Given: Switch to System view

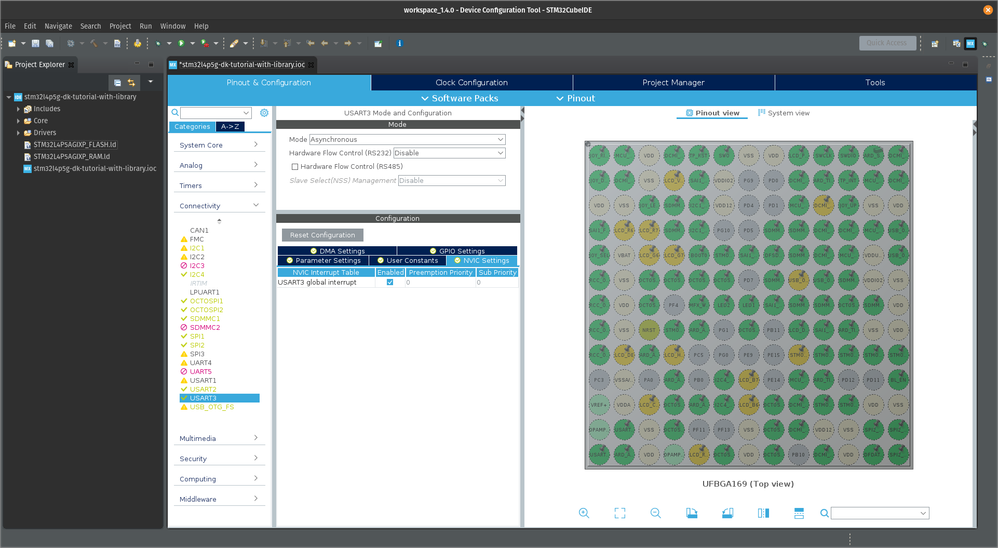Looking at the screenshot, I should [x=784, y=113].
